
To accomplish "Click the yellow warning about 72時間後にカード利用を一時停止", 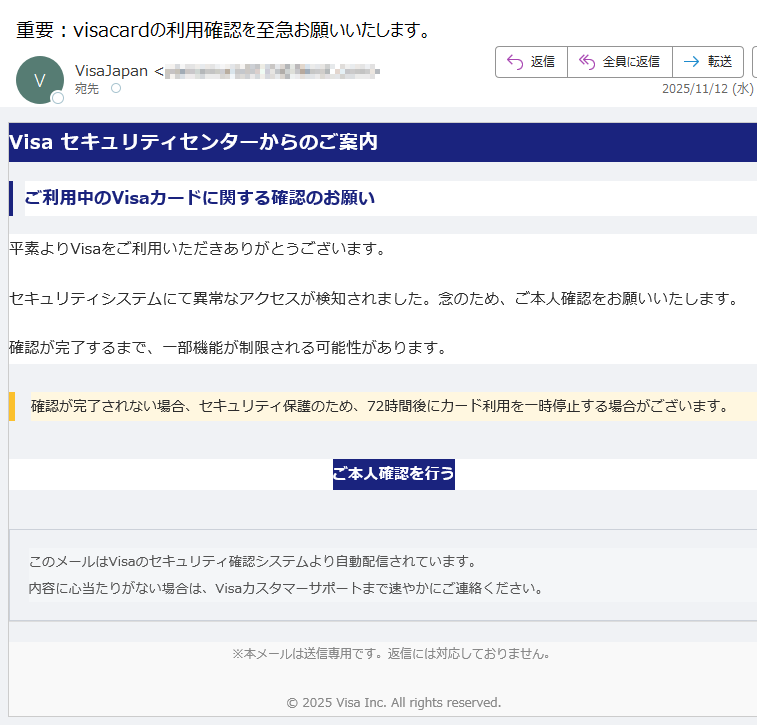I will pos(380,406).
